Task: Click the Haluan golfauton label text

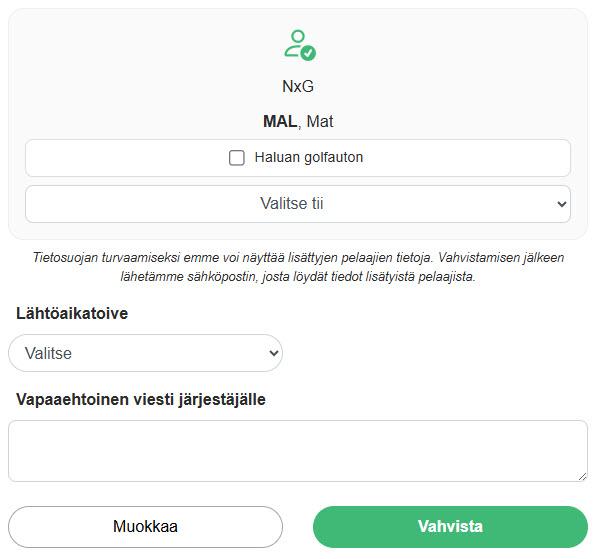Action: click(x=309, y=157)
